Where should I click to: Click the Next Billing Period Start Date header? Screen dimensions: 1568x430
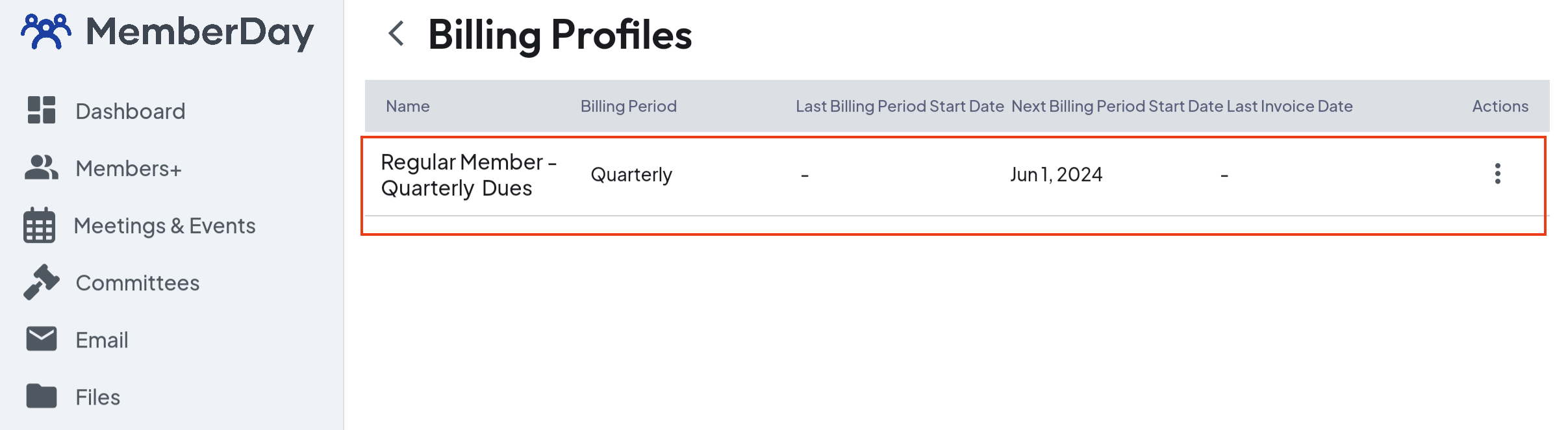(x=1117, y=106)
